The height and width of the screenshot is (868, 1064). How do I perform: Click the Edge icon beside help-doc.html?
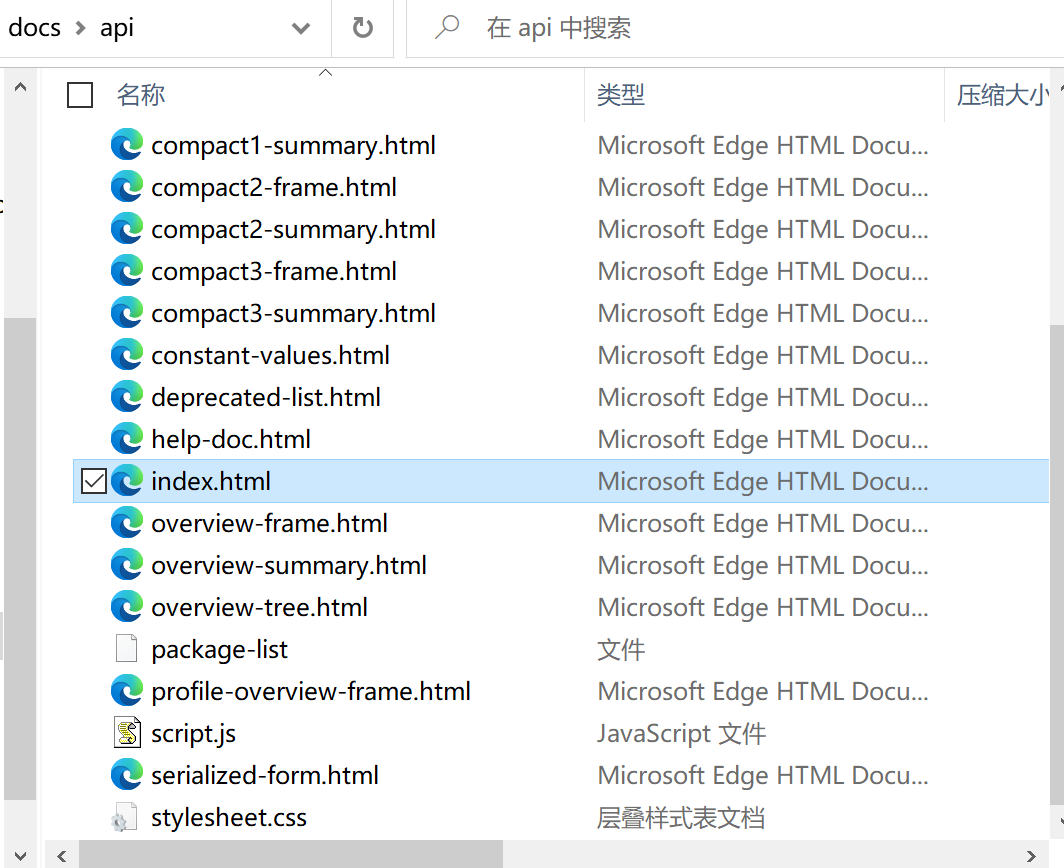point(127,439)
